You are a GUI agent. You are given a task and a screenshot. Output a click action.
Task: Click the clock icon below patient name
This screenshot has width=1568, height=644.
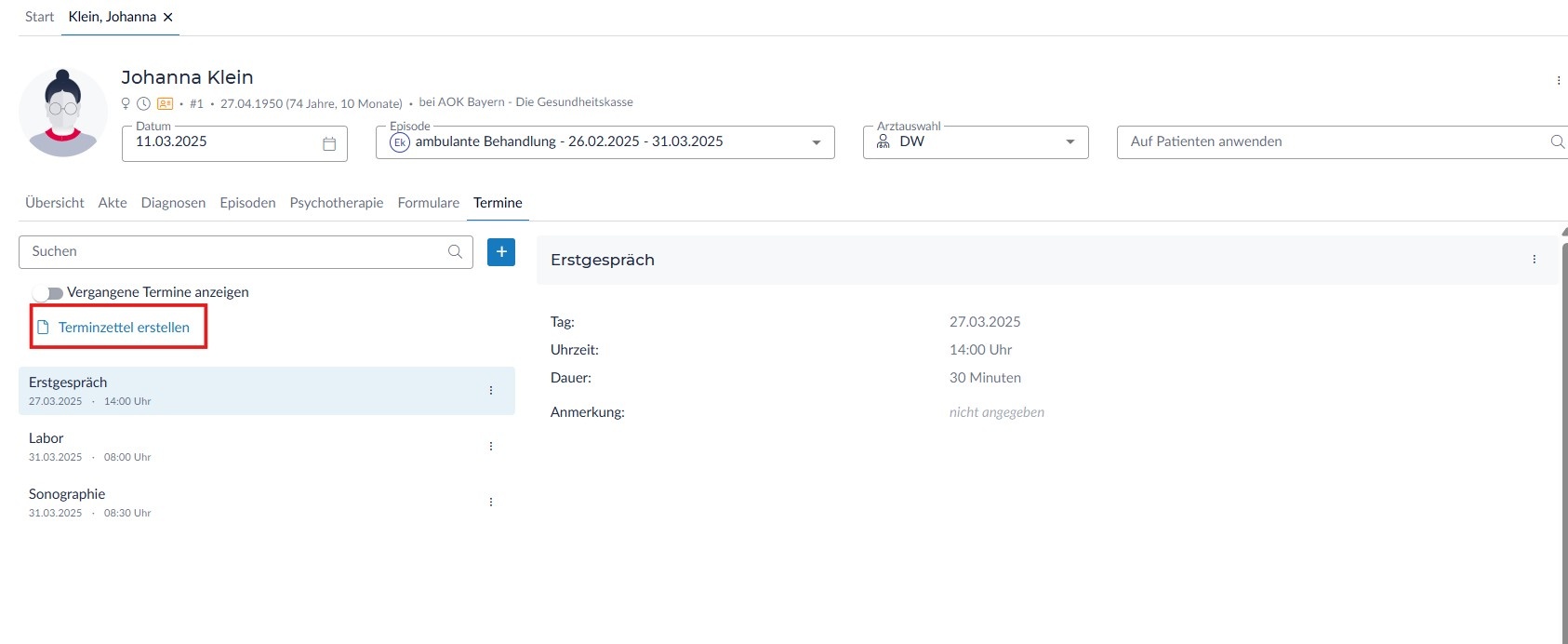143,103
